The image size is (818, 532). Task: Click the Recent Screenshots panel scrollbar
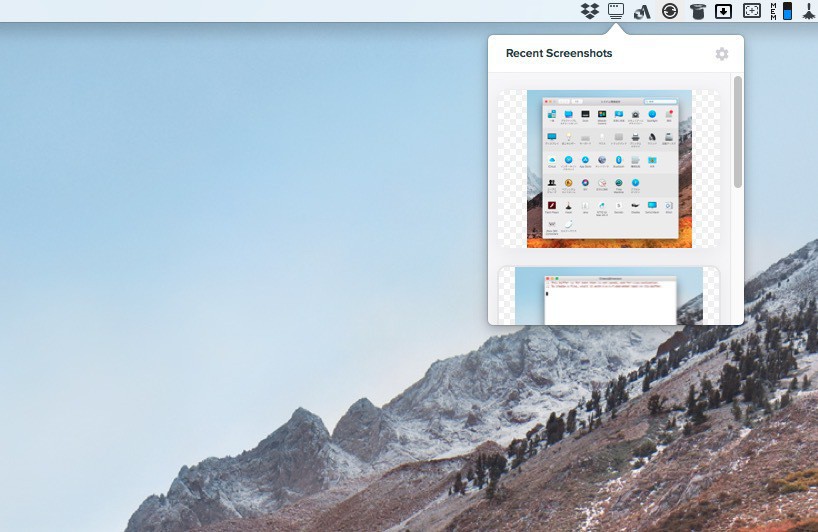[x=738, y=132]
